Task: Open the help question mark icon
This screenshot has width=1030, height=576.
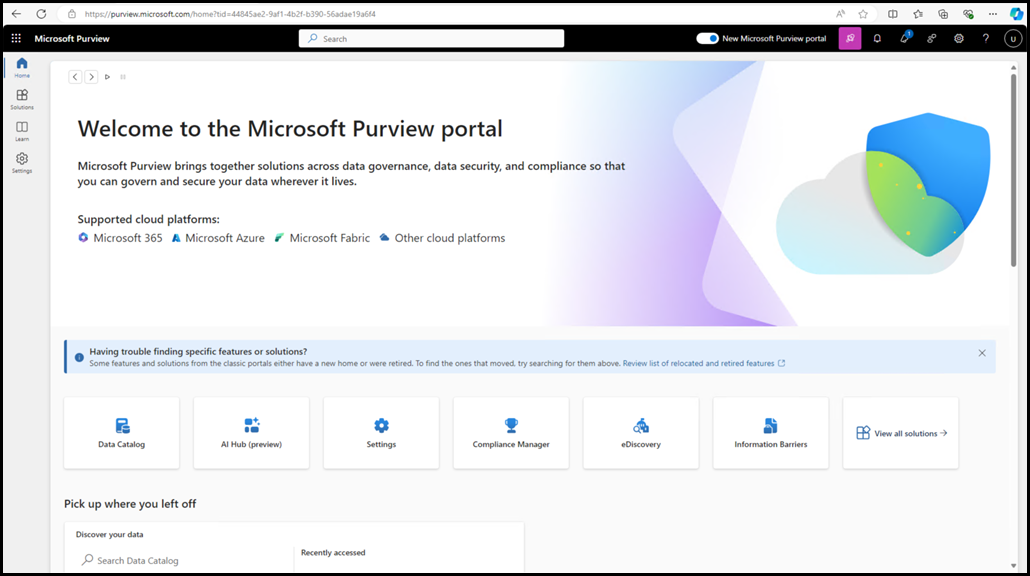Action: point(985,39)
